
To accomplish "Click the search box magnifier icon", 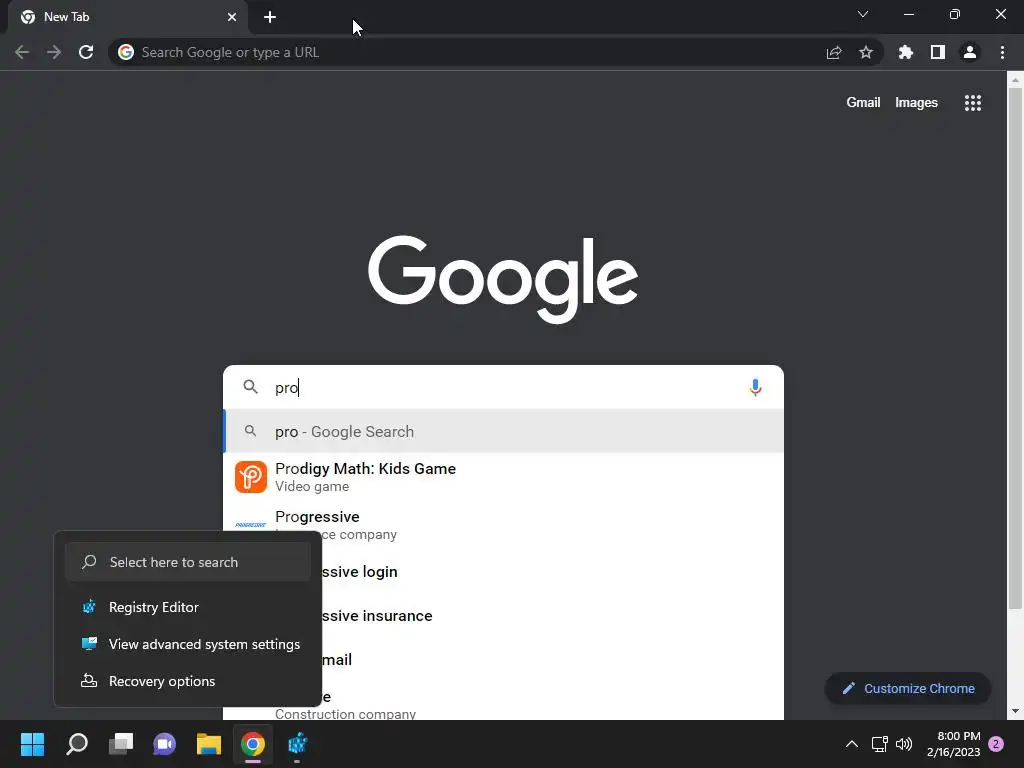I will point(251,387).
